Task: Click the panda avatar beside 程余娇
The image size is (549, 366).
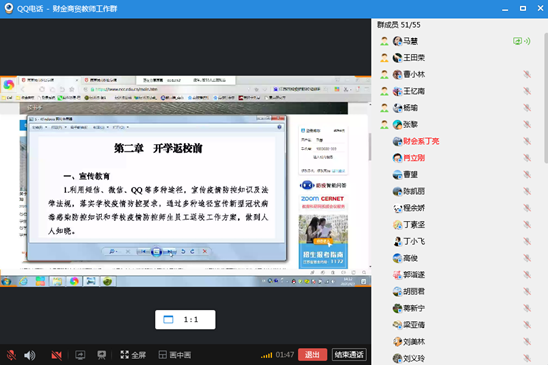Action: pyautogui.click(x=397, y=208)
